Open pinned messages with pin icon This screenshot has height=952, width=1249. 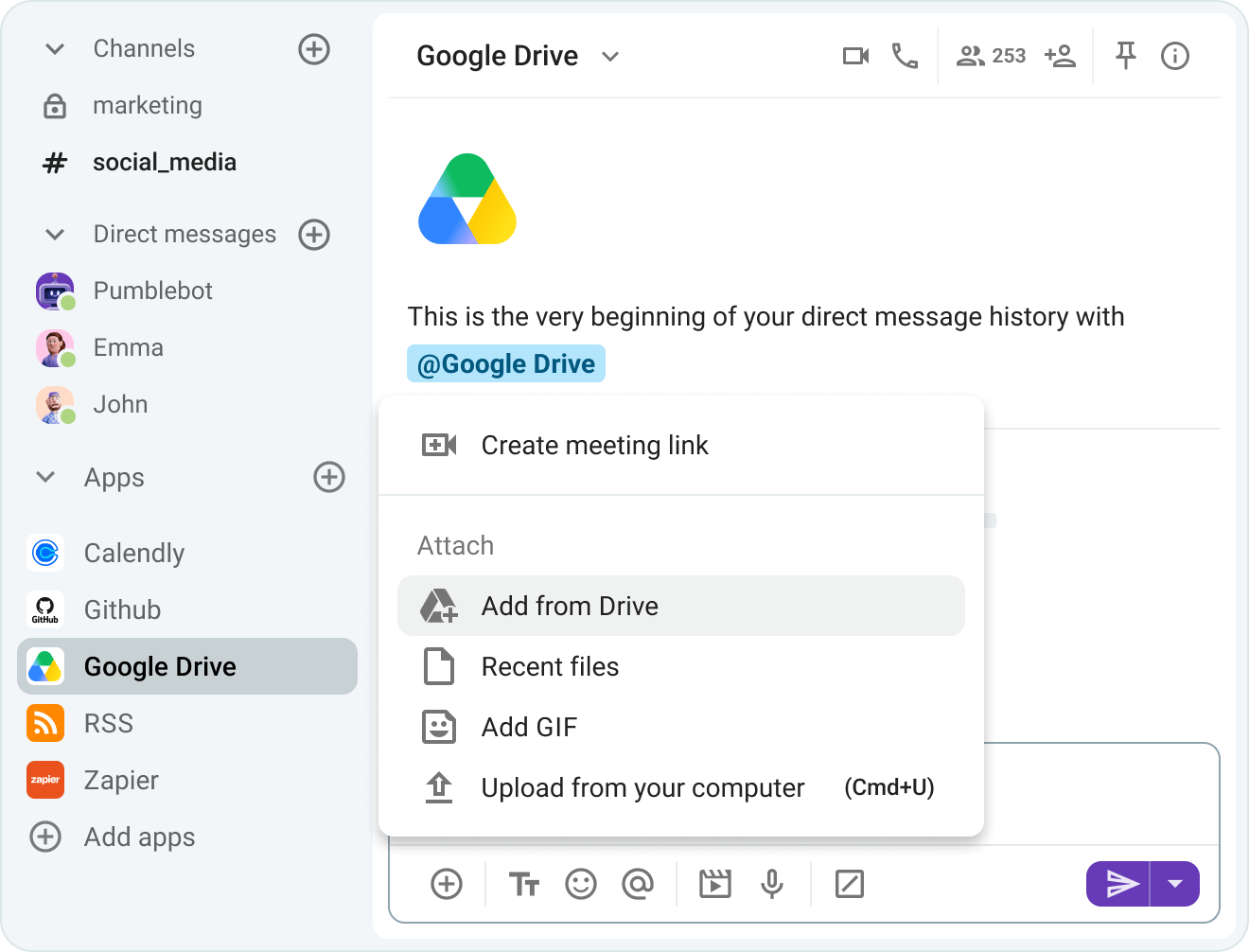click(1126, 57)
